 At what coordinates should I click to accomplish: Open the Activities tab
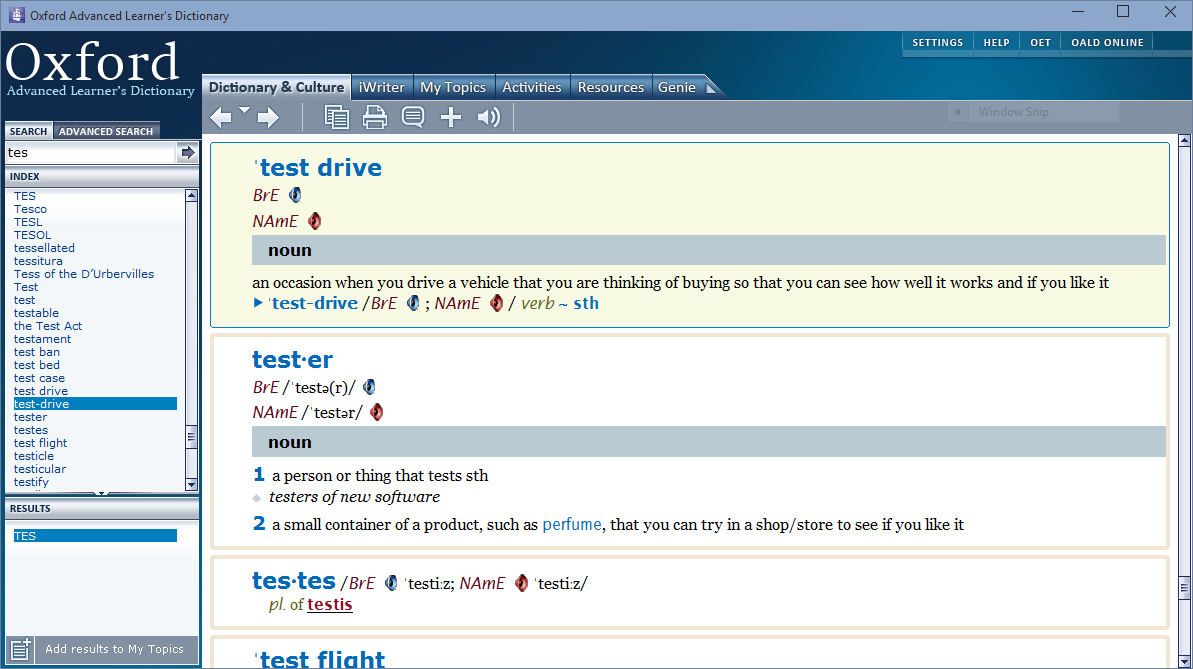pyautogui.click(x=532, y=88)
